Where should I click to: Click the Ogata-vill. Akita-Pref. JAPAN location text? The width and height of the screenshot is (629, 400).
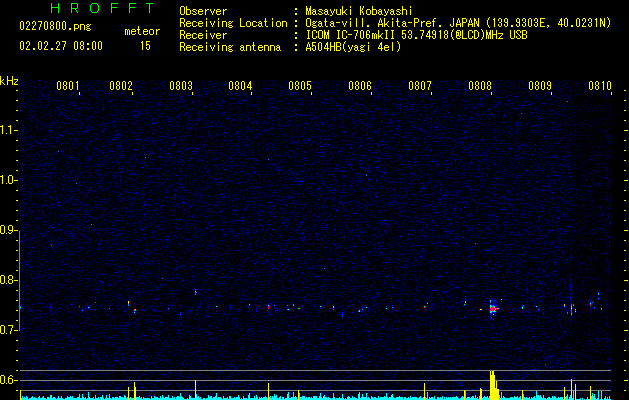click(458, 23)
